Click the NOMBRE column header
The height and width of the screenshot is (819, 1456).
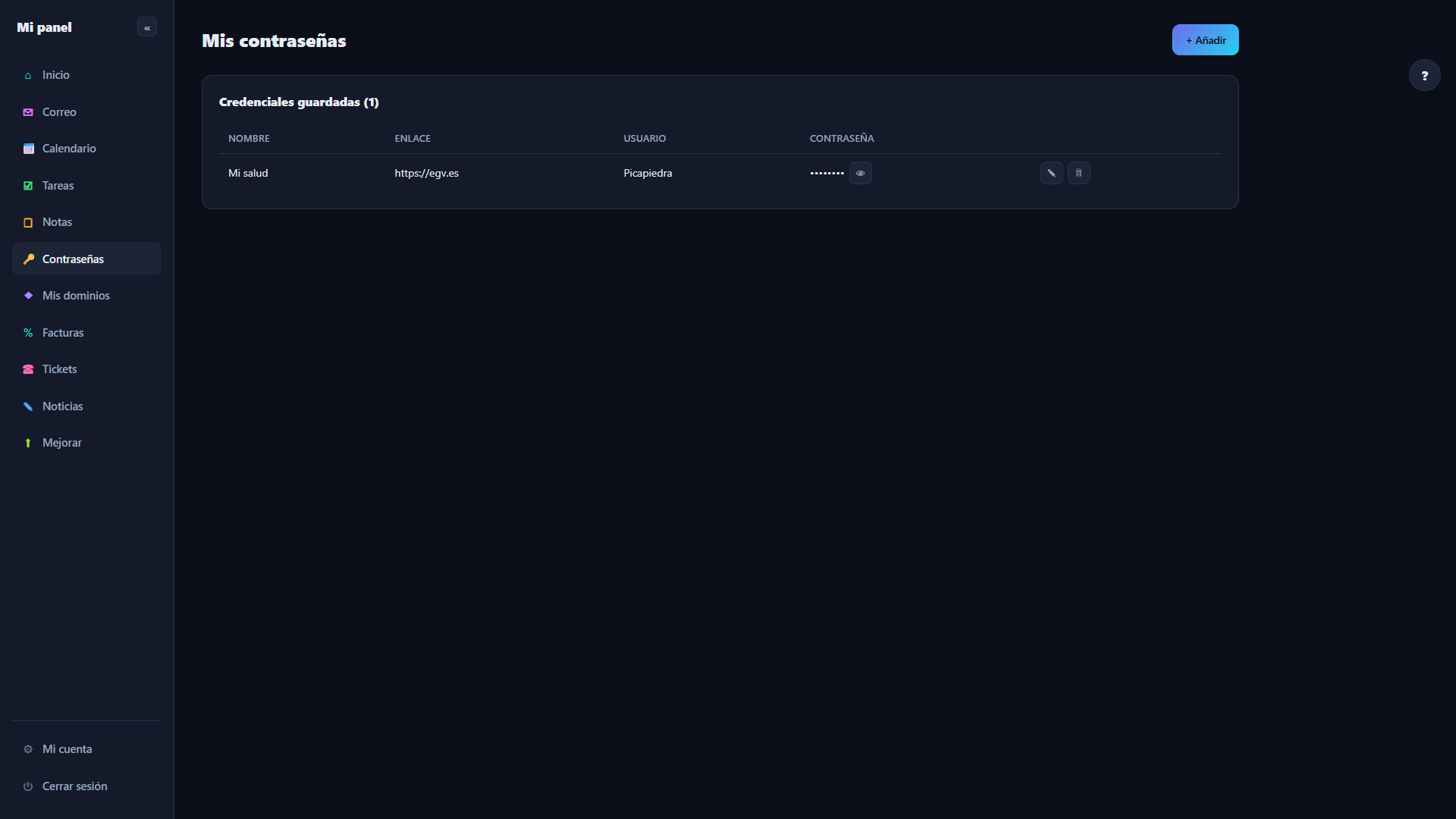249,139
